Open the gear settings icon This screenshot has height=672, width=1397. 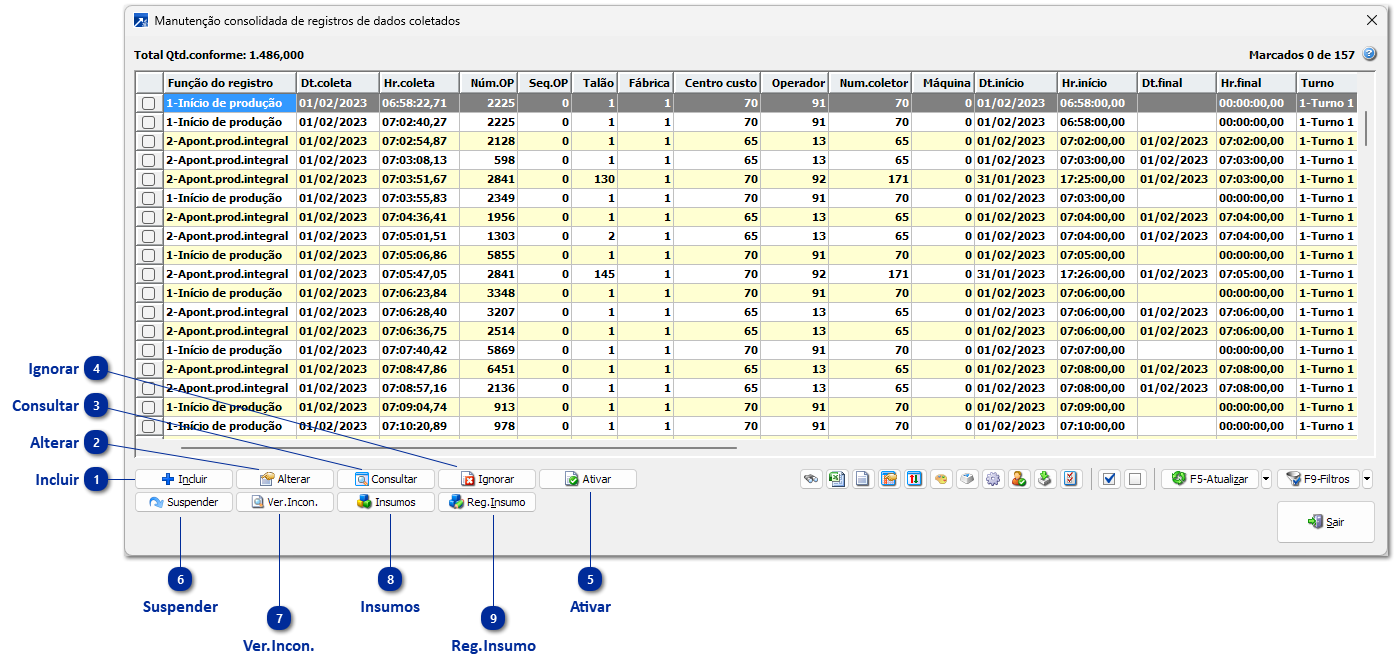993,479
